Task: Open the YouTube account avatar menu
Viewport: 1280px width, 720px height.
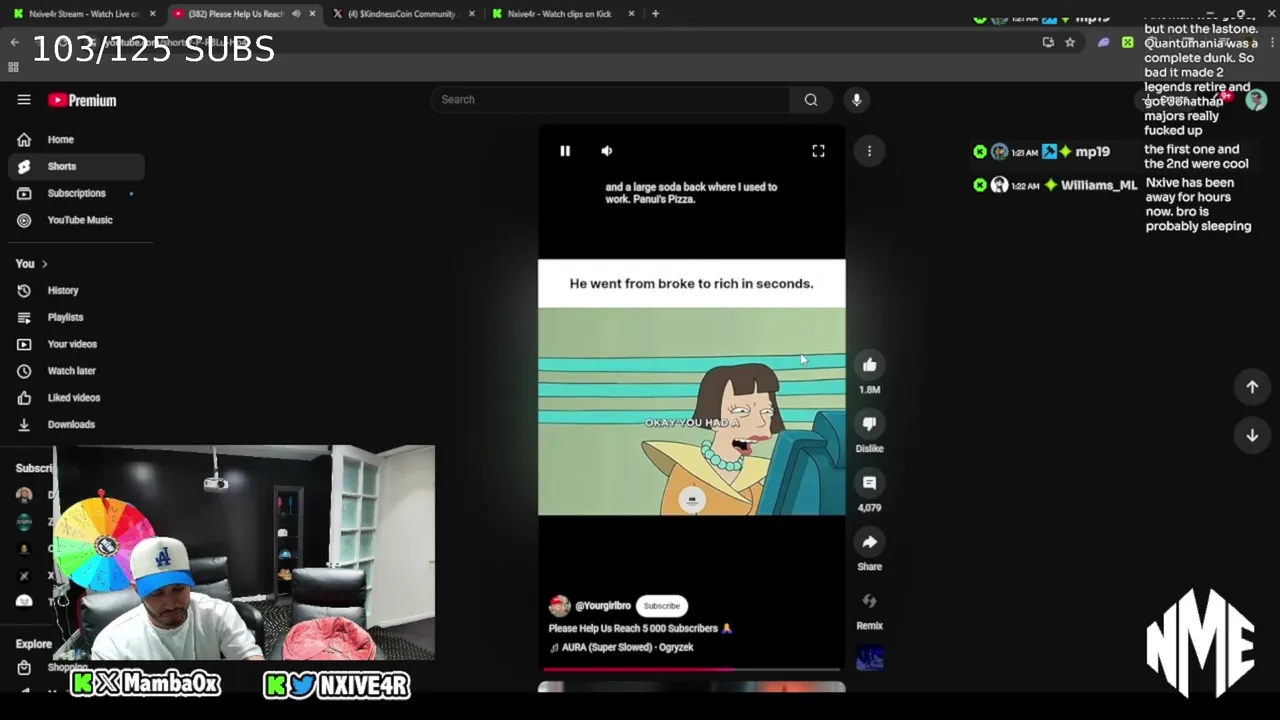Action: coord(1256,100)
